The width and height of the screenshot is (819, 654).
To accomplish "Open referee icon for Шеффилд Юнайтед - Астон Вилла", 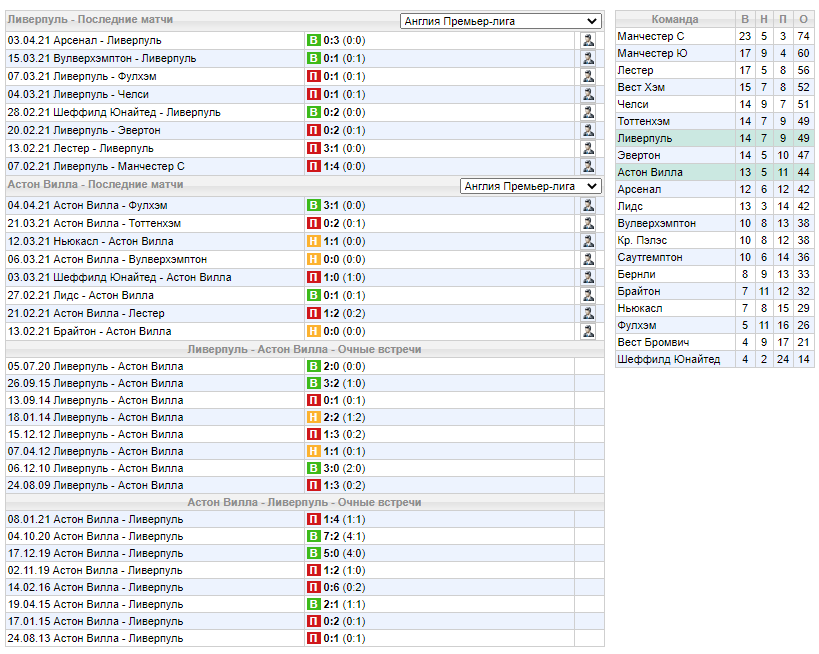I will 588,277.
